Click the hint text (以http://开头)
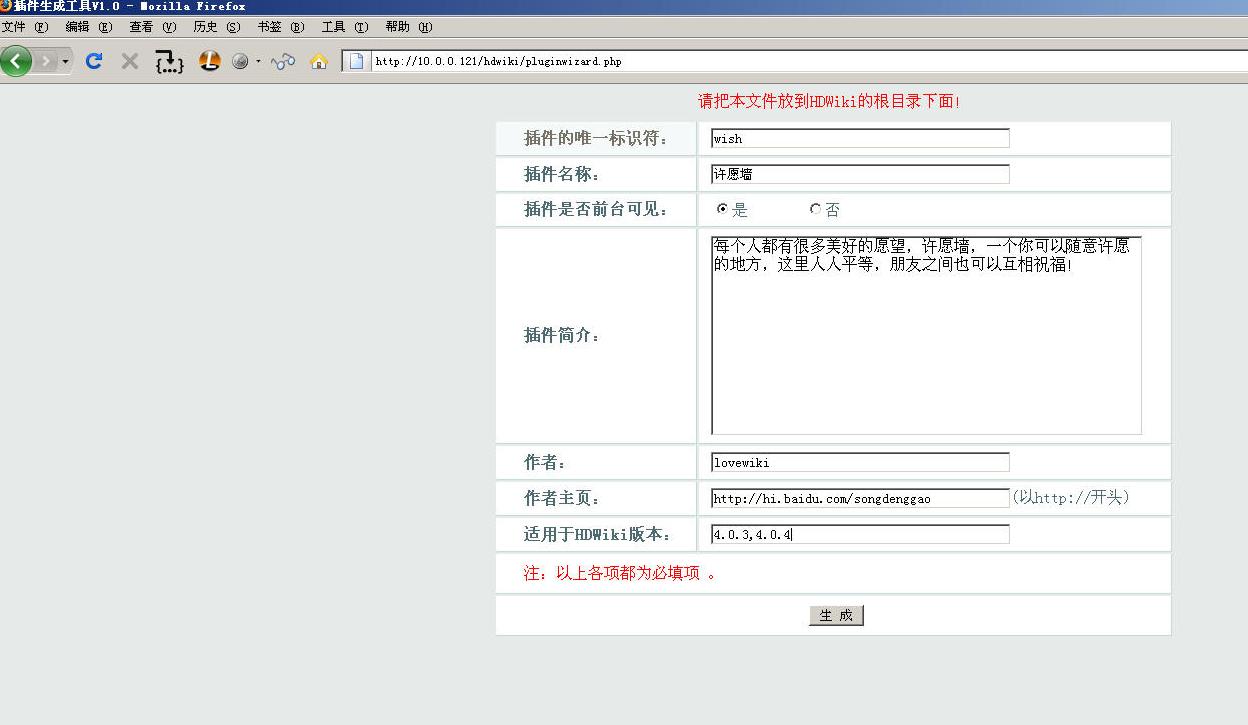 pyautogui.click(x=1071, y=497)
